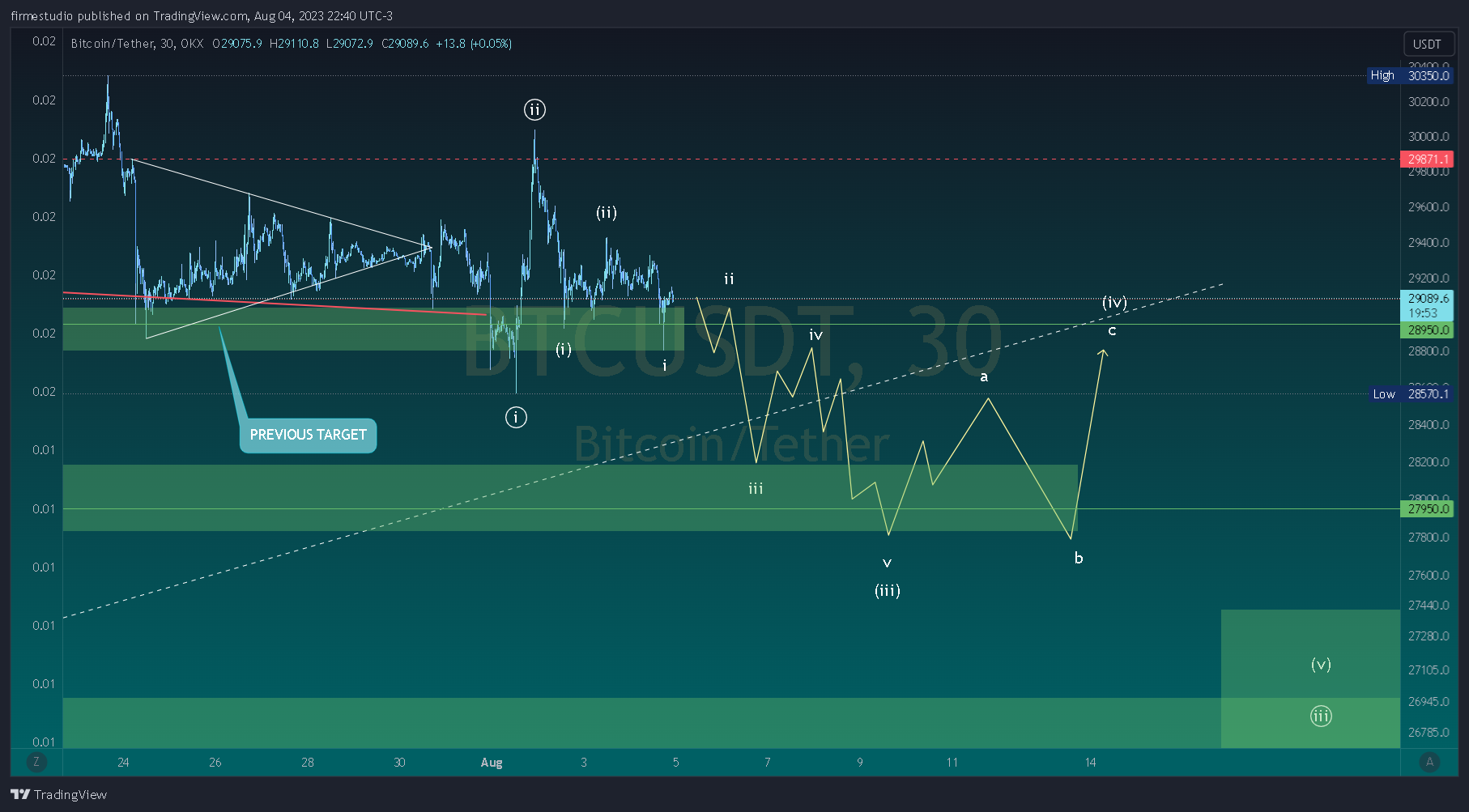
Task: Click the close value C29089.6 in legend
Action: [x=405, y=44]
